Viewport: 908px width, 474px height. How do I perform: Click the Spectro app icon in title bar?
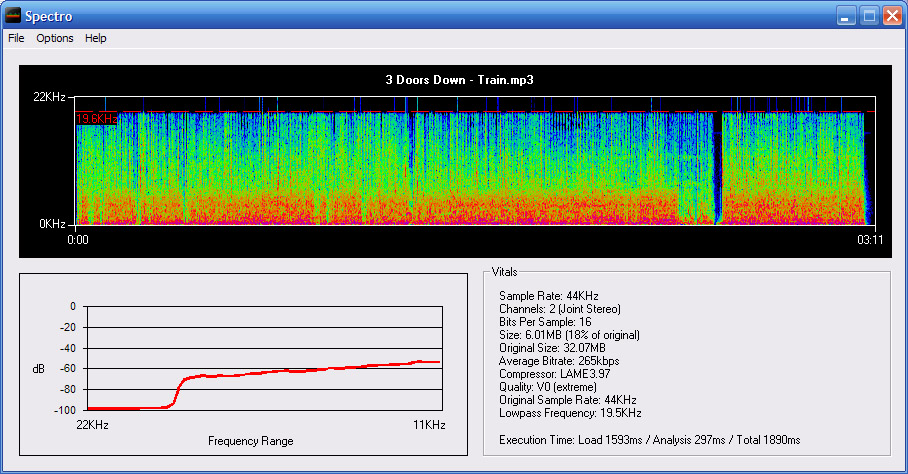tap(13, 15)
